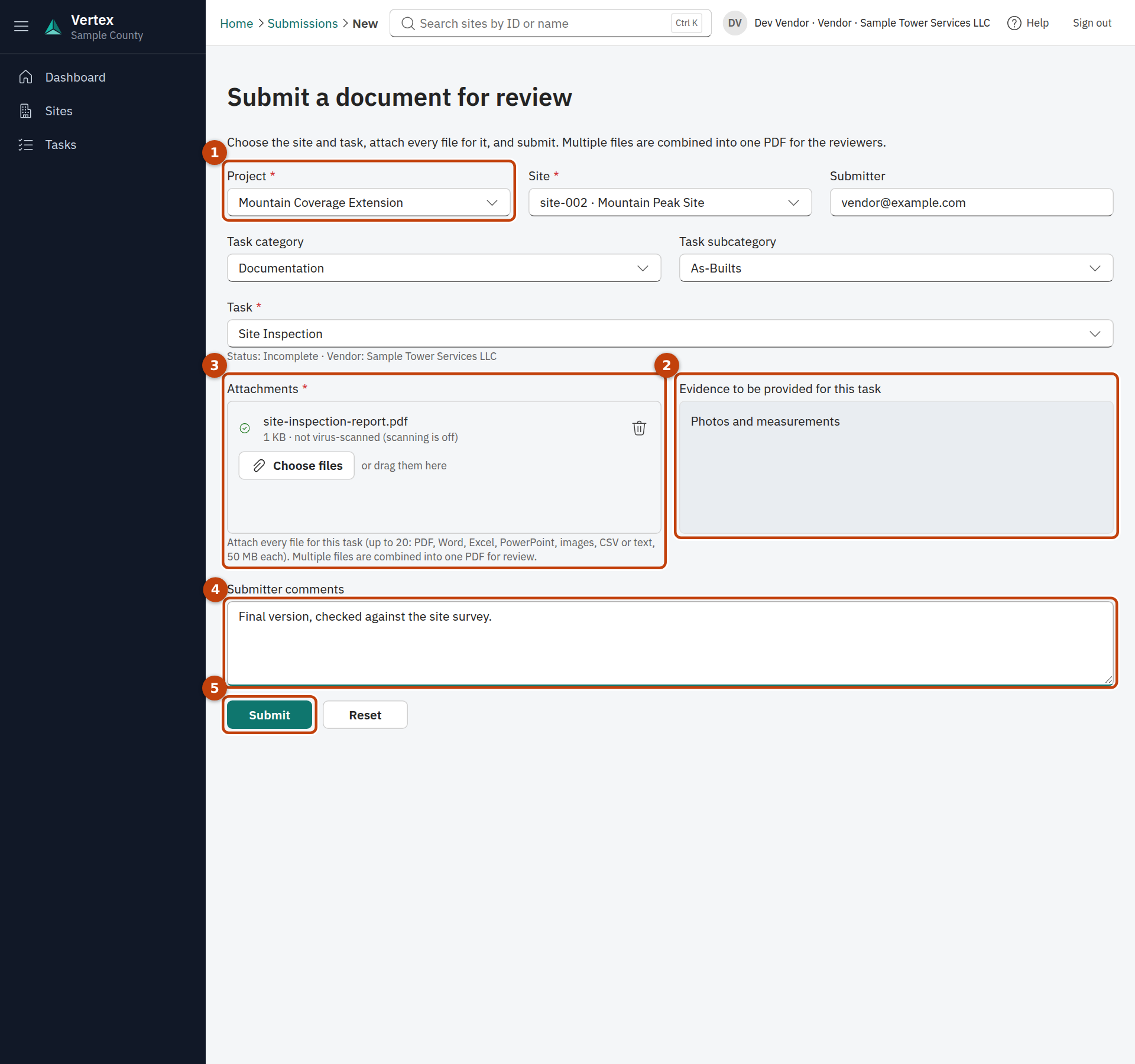Open Tasks in the sidebar
The image size is (1135, 1064).
[103, 145]
